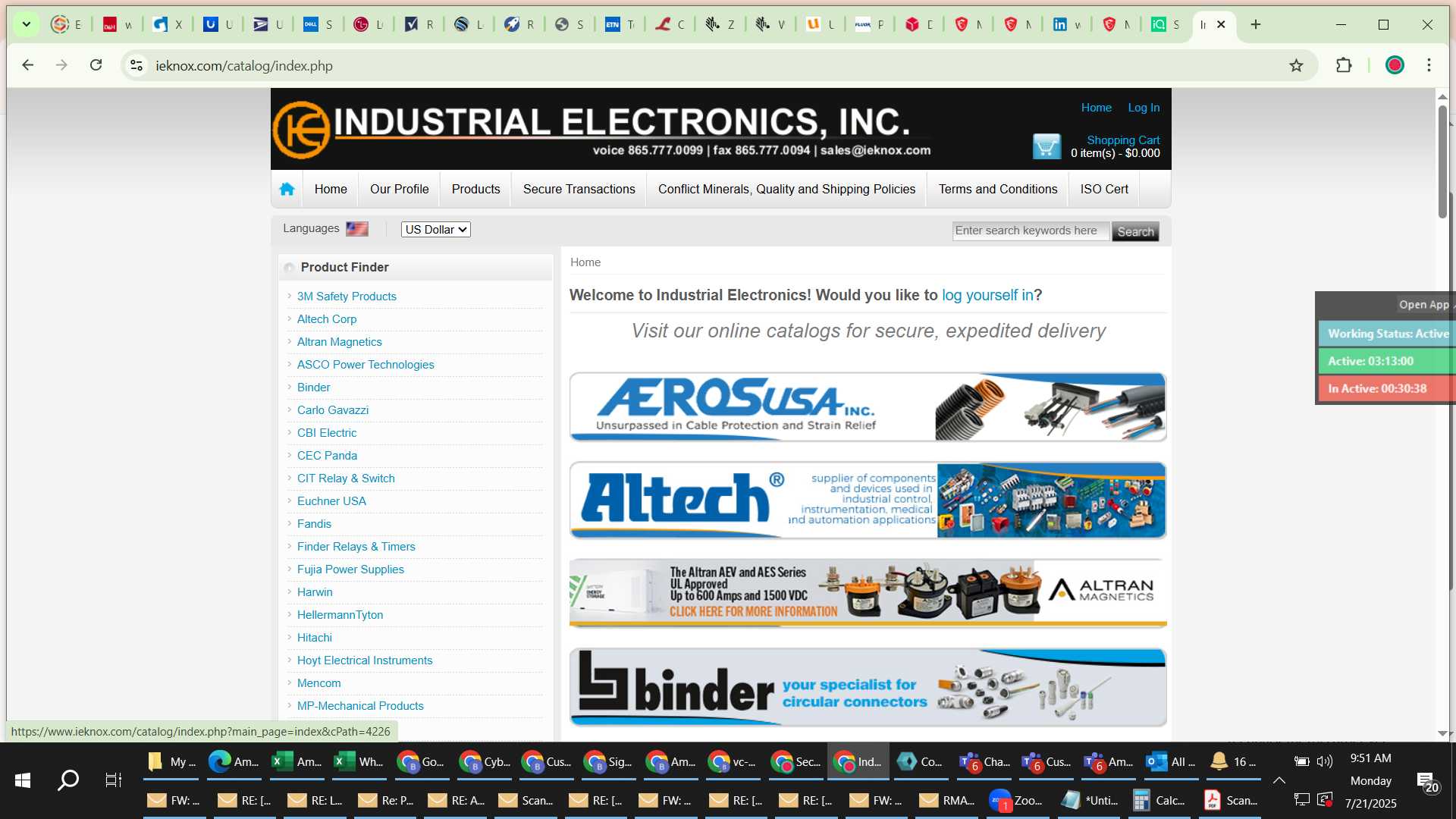Open ASCO Power Technologies category
Viewport: 1456px width, 819px height.
(x=366, y=365)
